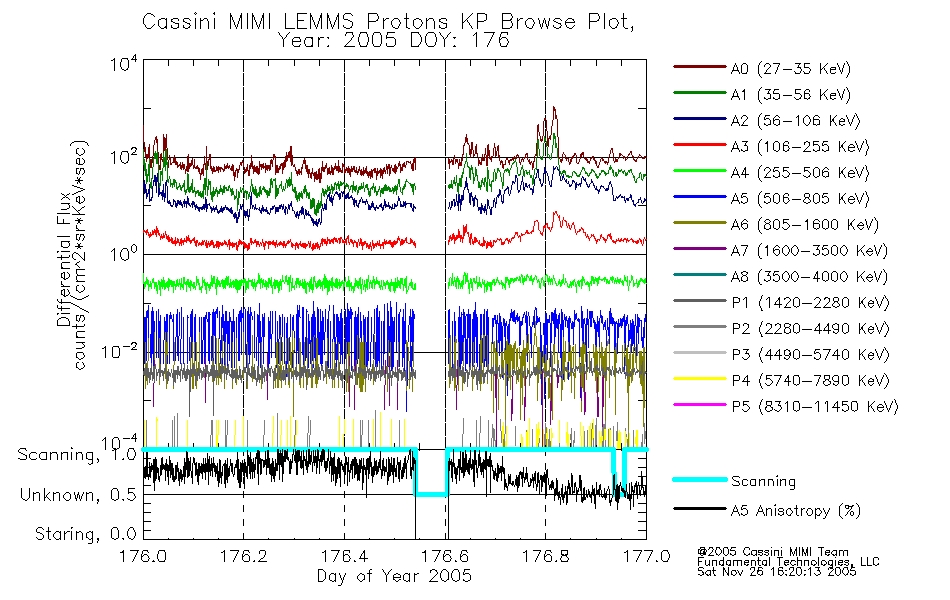
Task: Click the purple A7 legend line swatch
Action: [699, 249]
